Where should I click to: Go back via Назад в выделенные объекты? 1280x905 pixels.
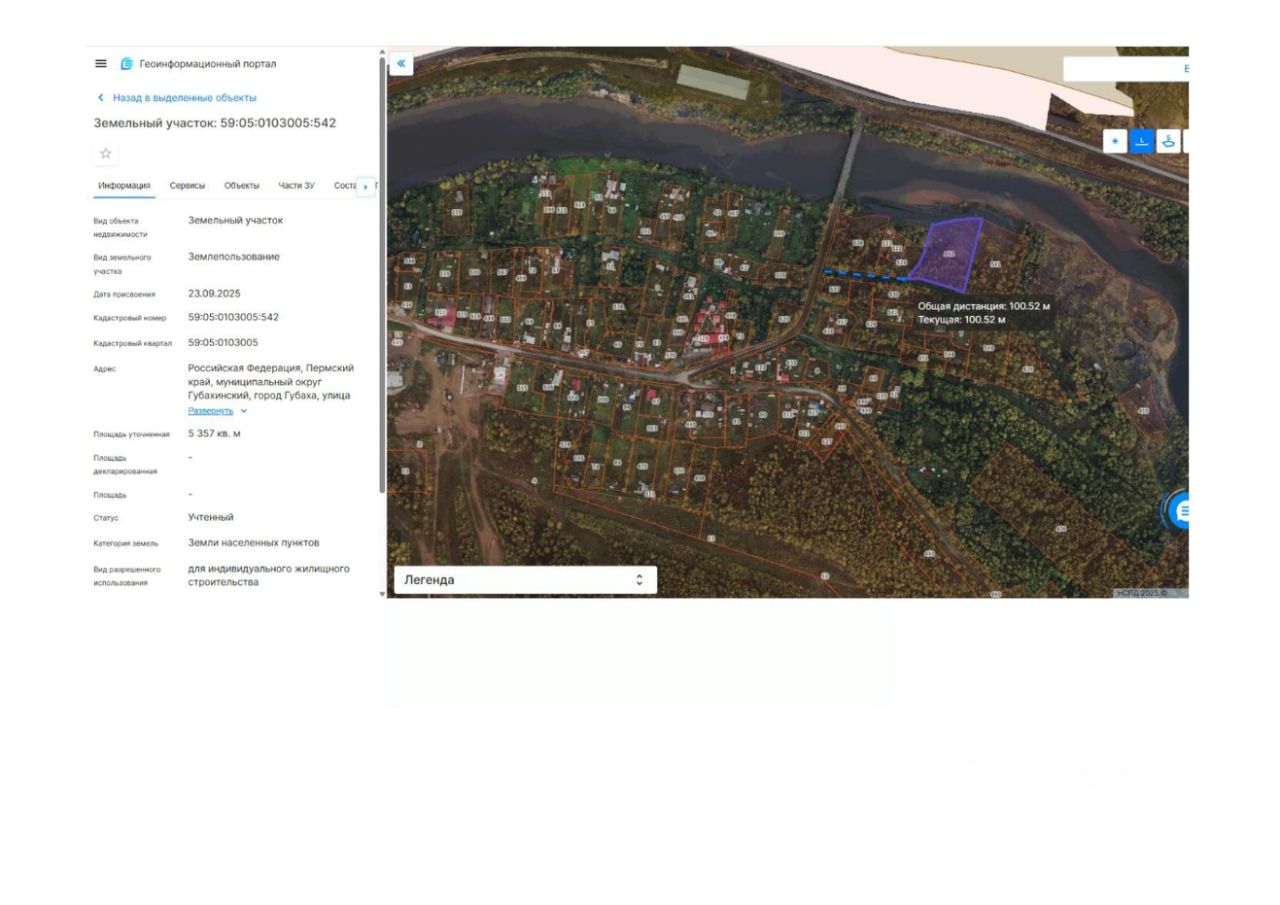(x=176, y=98)
